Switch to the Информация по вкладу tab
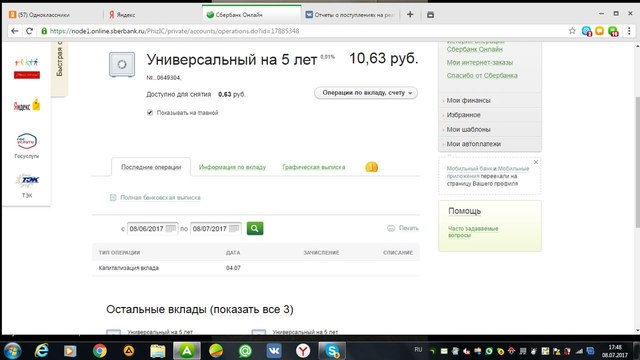Viewport: 640px width, 360px height. click(x=232, y=167)
